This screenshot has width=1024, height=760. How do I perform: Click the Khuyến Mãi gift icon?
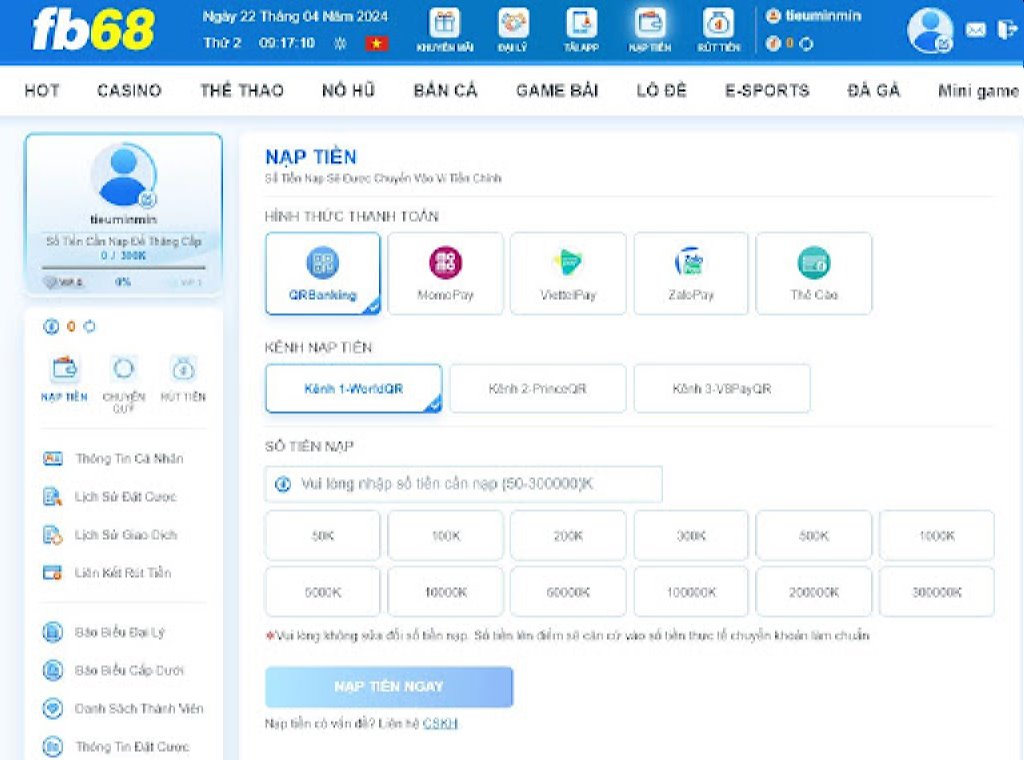[445, 24]
